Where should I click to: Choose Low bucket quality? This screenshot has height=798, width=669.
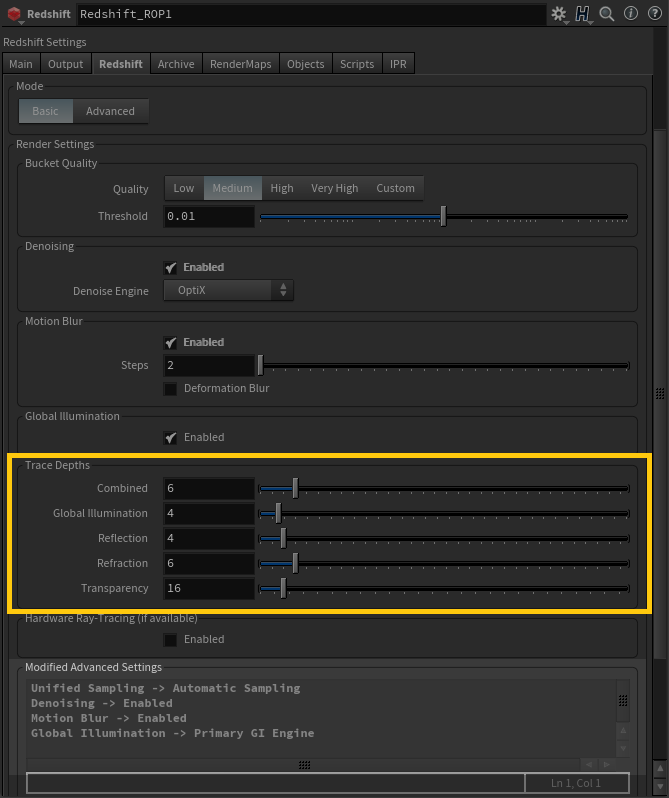coord(184,188)
